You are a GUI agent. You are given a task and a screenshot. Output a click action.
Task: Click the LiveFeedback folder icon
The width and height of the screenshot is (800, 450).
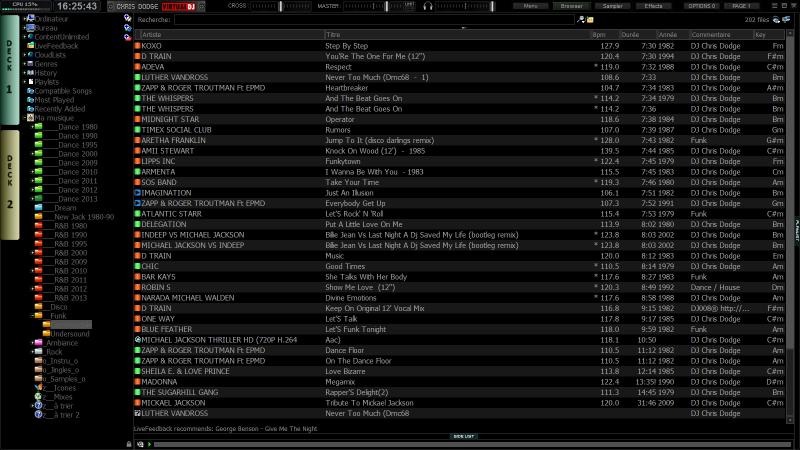[30, 45]
